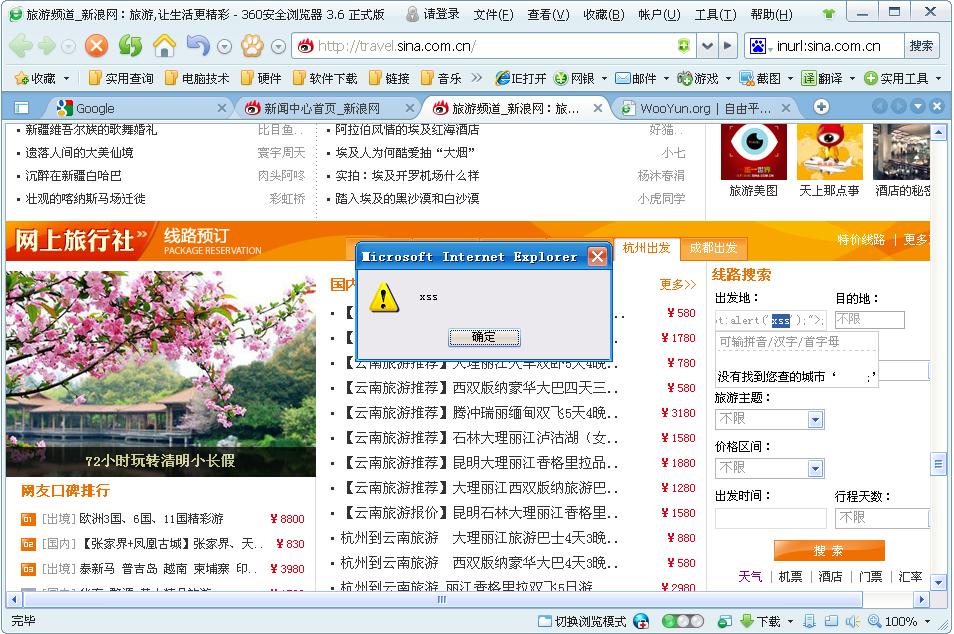This screenshot has height=634, width=954.
Task: Click the 搜索 button next to search box
Action: coord(921,46)
